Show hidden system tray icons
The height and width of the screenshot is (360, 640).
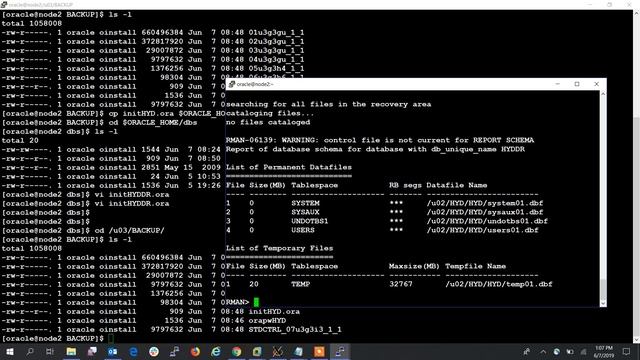(x=543, y=351)
